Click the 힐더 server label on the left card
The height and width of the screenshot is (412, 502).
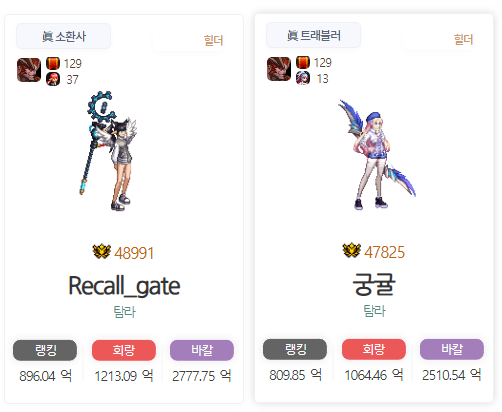(213, 41)
